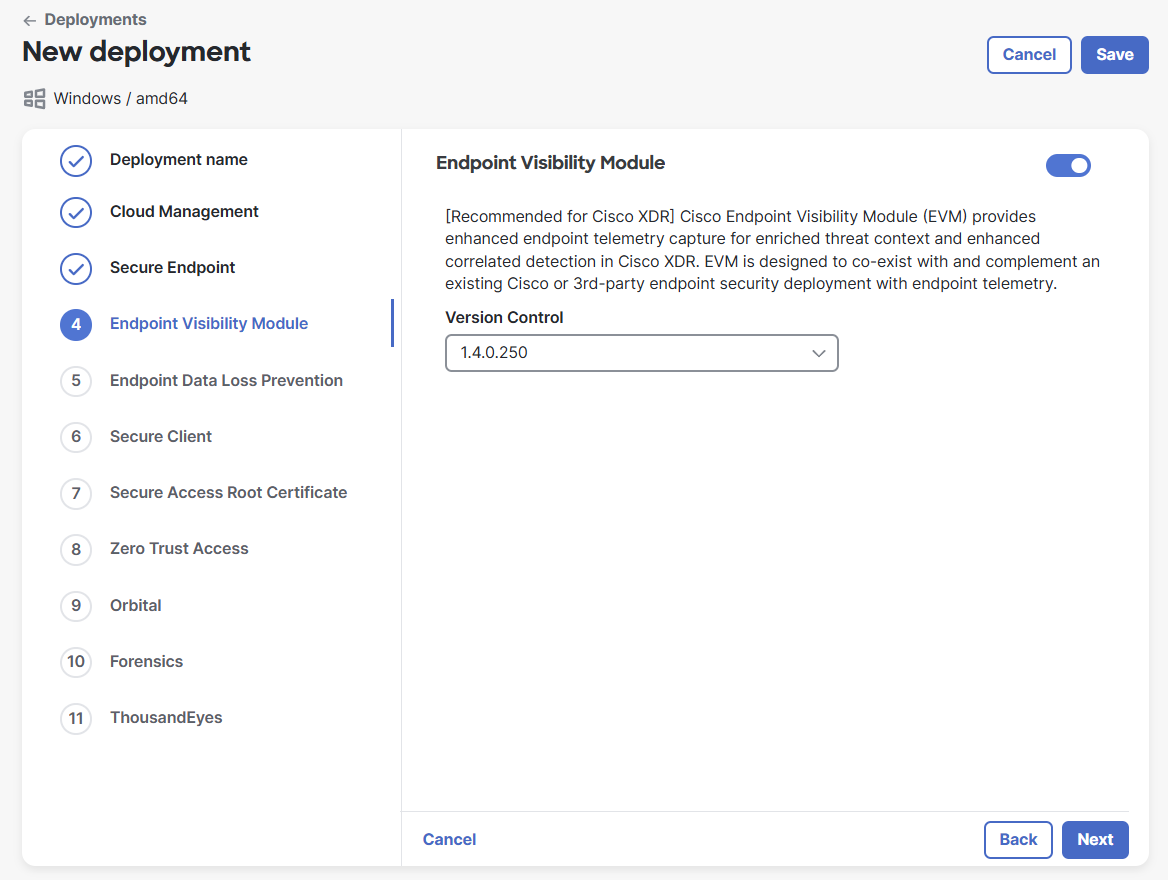Image resolution: width=1168 pixels, height=880 pixels.
Task: Click the Deployment name checkmark circle
Action: click(76, 161)
